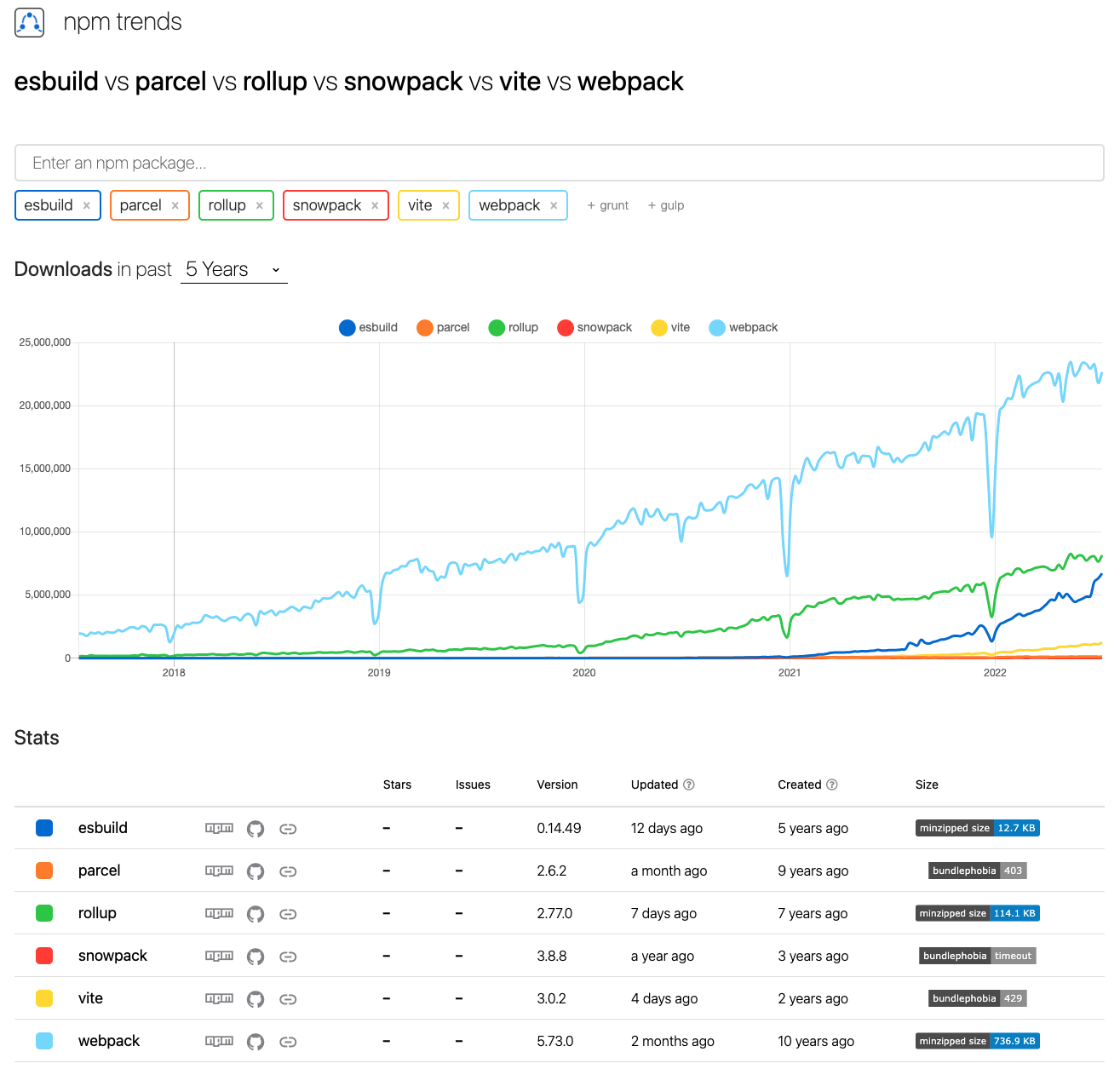Image resolution: width=1120 pixels, height=1069 pixels.
Task: Click the npm trends site title
Action: click(x=123, y=22)
